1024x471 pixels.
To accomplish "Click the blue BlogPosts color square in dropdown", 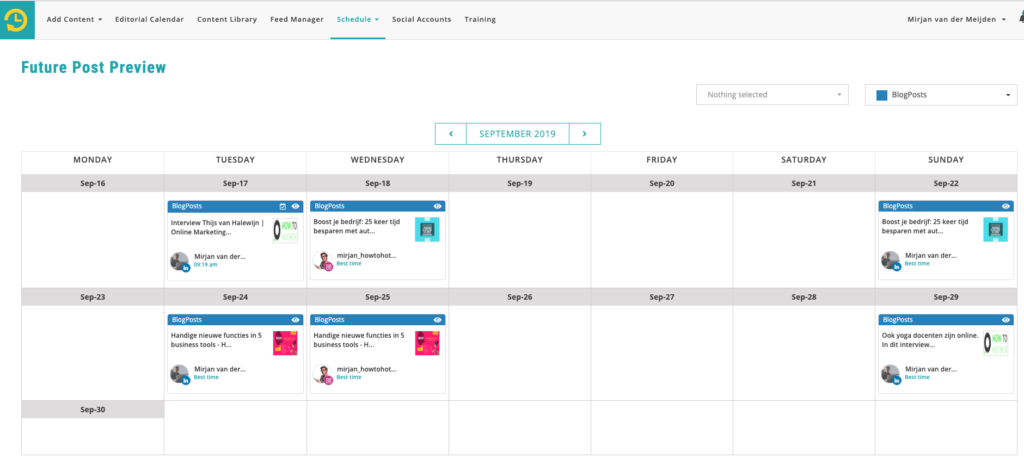I will click(882, 95).
